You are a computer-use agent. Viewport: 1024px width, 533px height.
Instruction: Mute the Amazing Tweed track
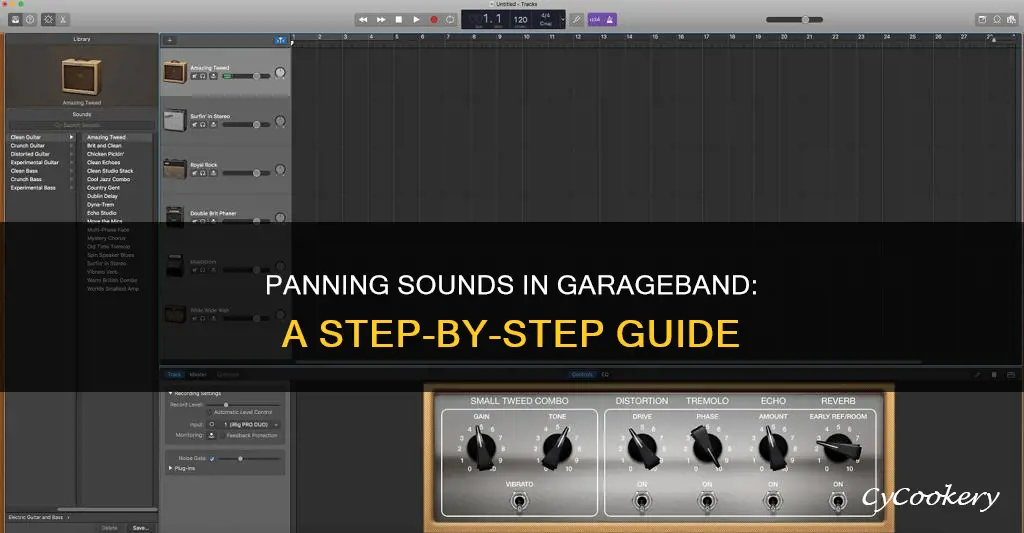pyautogui.click(x=194, y=76)
